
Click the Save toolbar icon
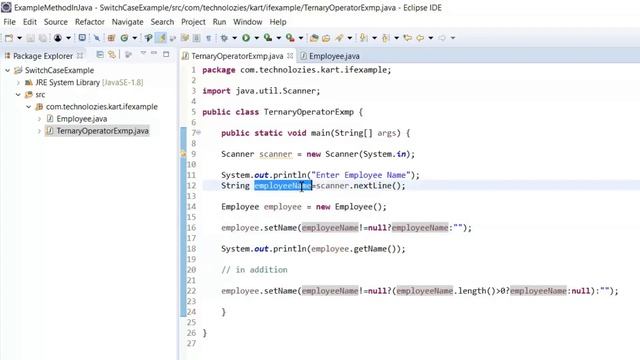(x=31, y=38)
